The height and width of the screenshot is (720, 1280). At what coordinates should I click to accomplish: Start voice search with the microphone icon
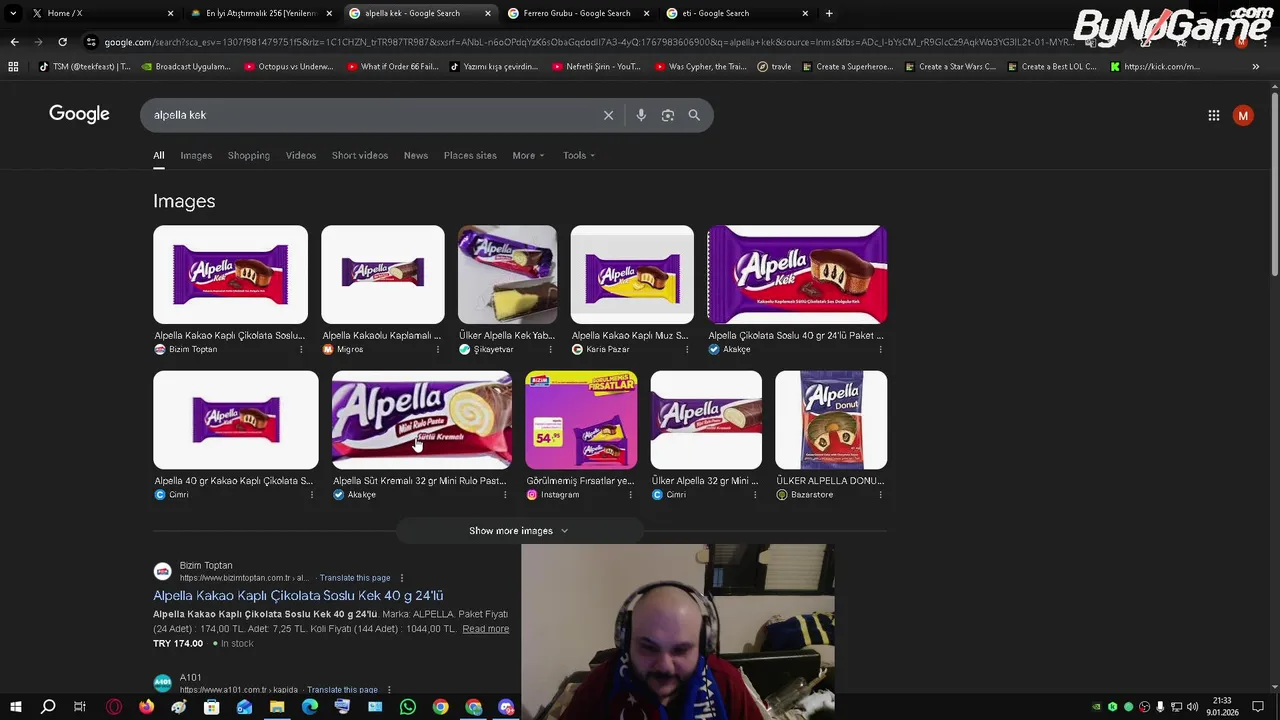click(x=641, y=115)
